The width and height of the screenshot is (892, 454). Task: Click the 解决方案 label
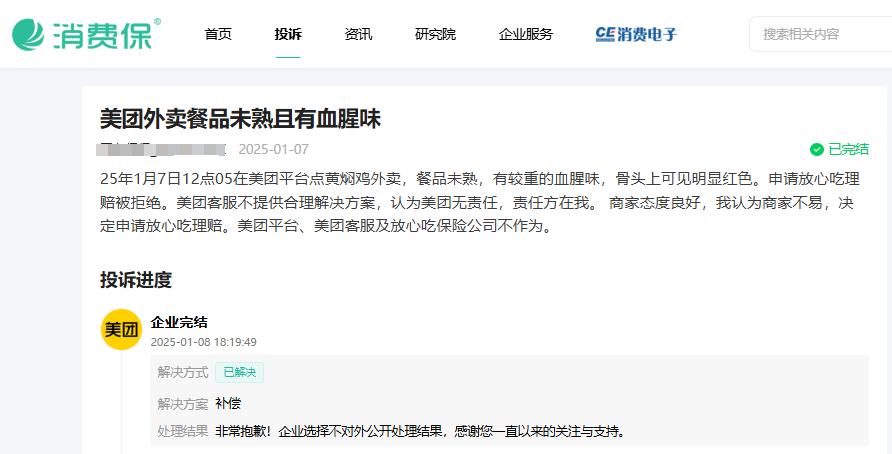click(183, 404)
